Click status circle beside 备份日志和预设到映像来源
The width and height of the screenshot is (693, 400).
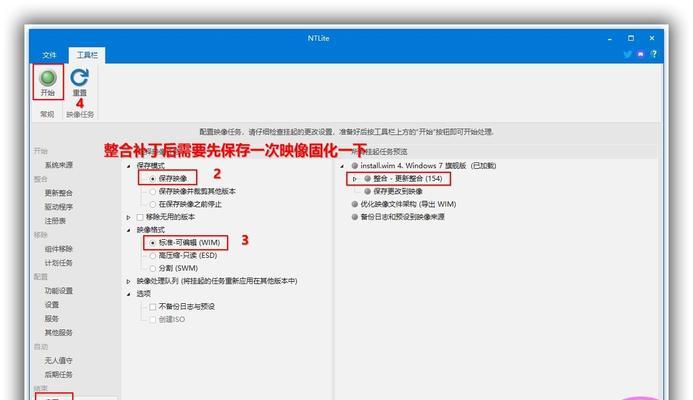354,217
